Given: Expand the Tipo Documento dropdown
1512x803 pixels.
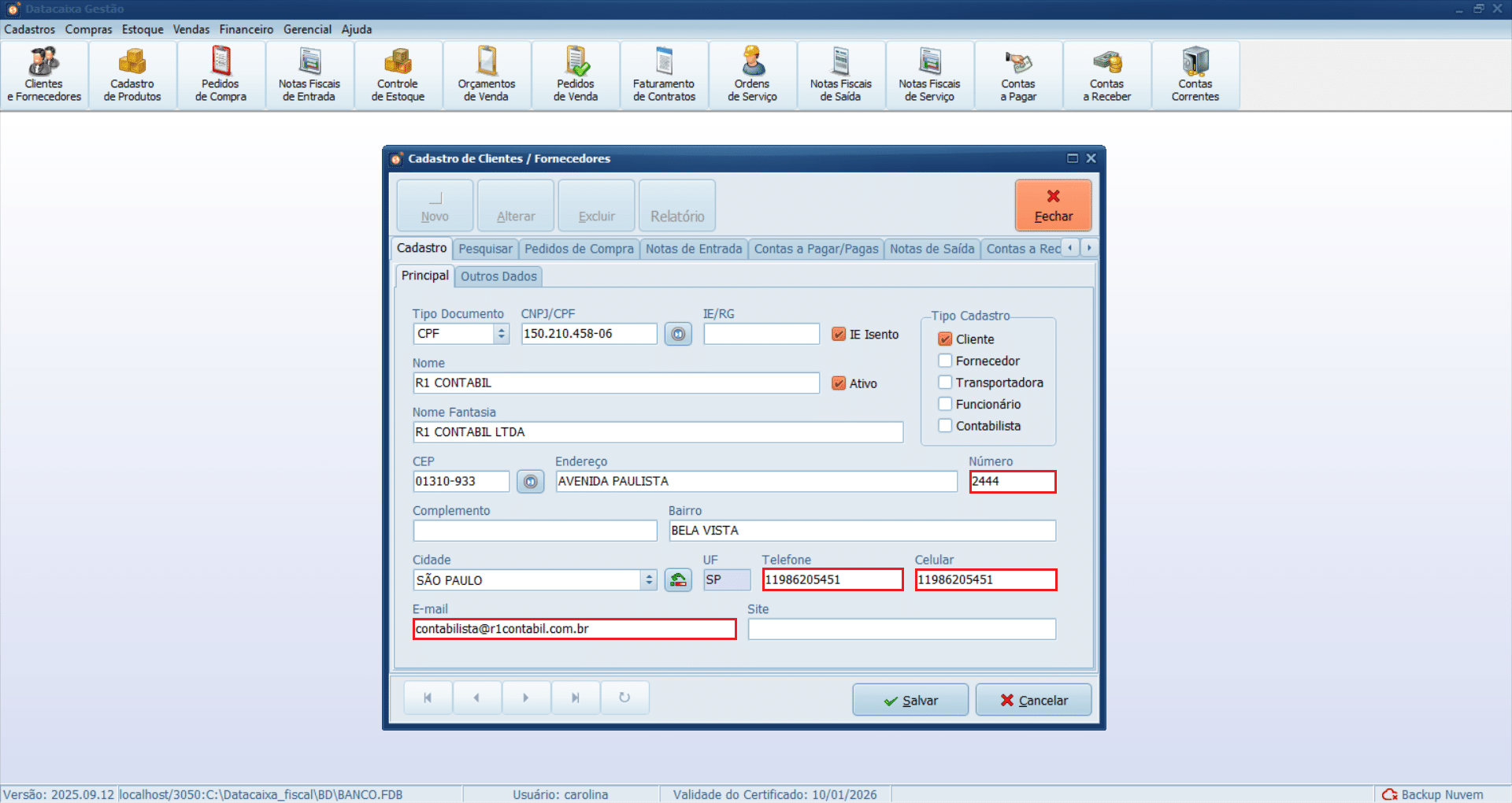Looking at the screenshot, I should [502, 334].
